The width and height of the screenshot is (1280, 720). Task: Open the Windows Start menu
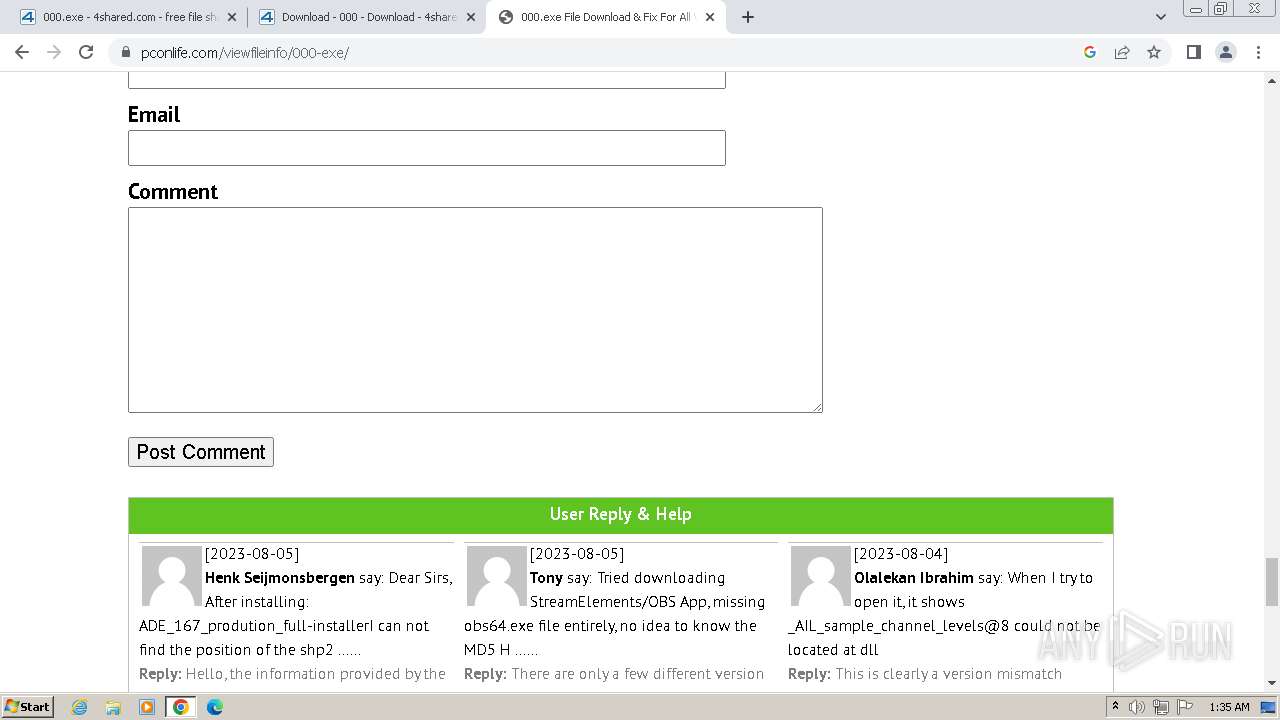point(27,707)
